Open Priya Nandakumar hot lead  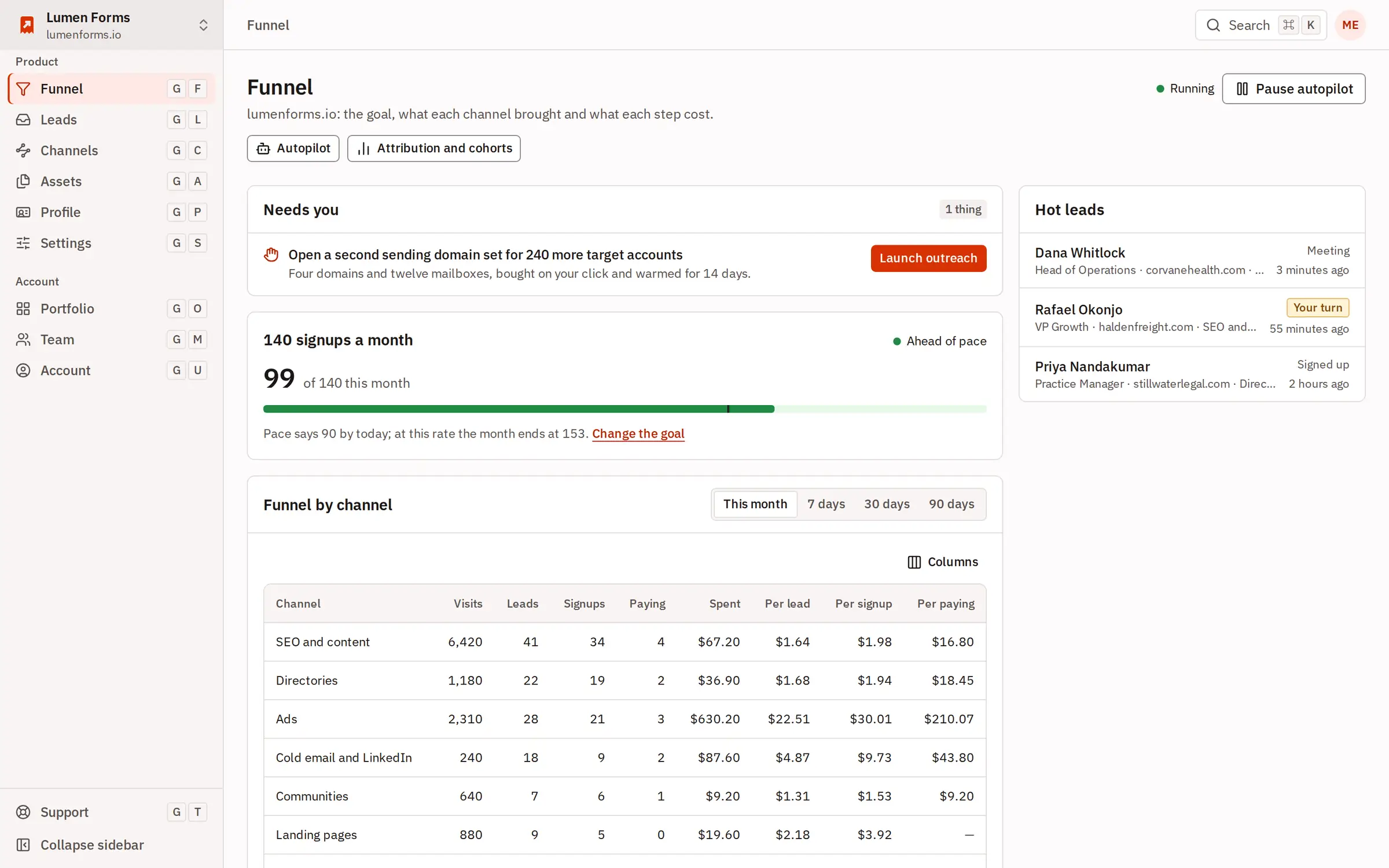[1192, 374]
